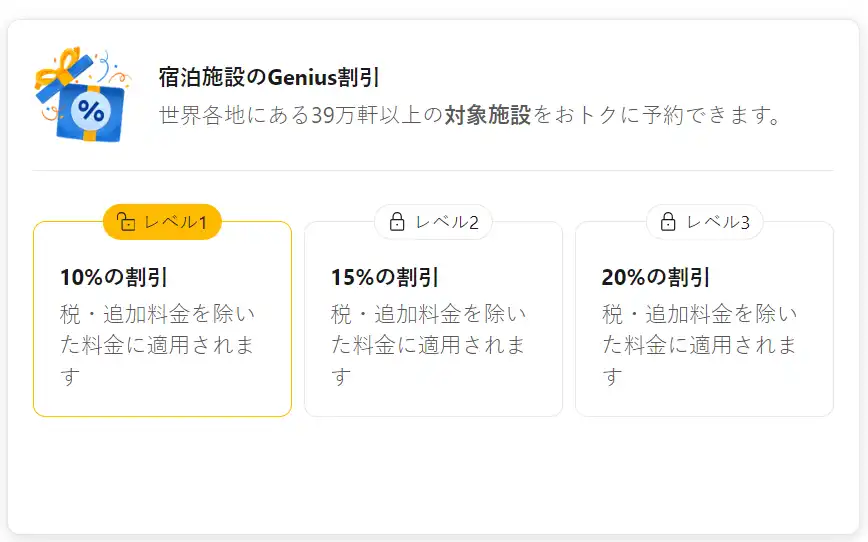Screen dimensions: 868x542
Task: Select the level 3 discount card
Action: click(705, 319)
